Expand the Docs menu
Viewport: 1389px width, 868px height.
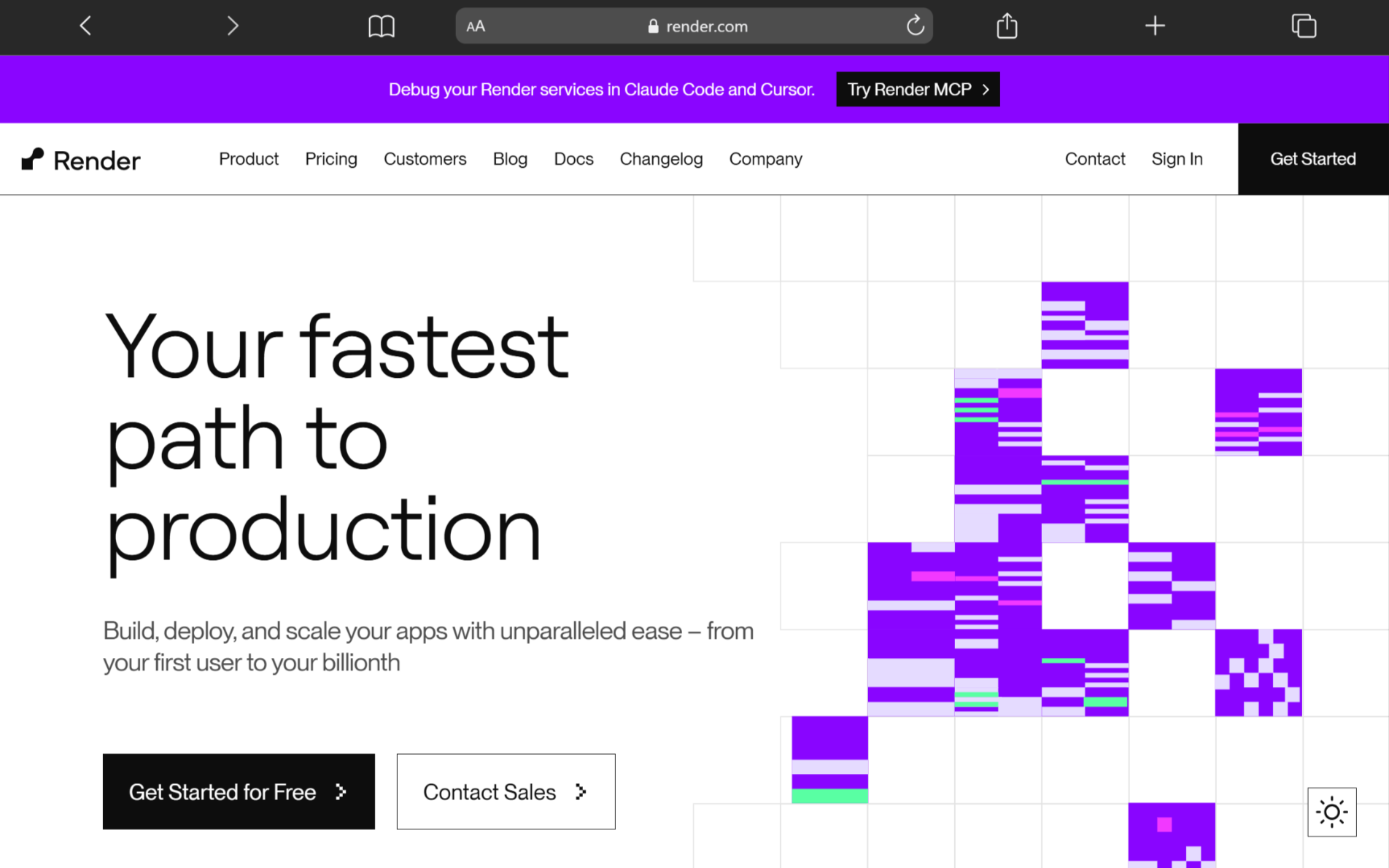[573, 159]
